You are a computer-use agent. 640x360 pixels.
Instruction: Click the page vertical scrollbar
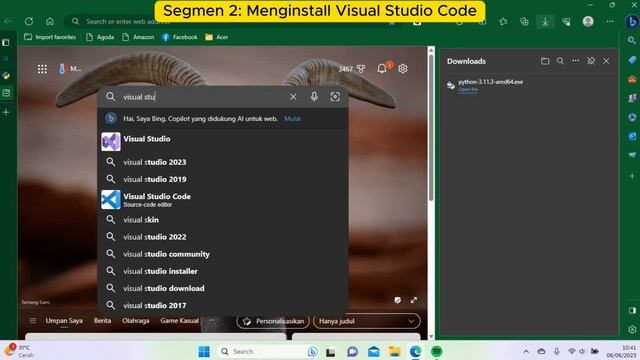(431, 127)
